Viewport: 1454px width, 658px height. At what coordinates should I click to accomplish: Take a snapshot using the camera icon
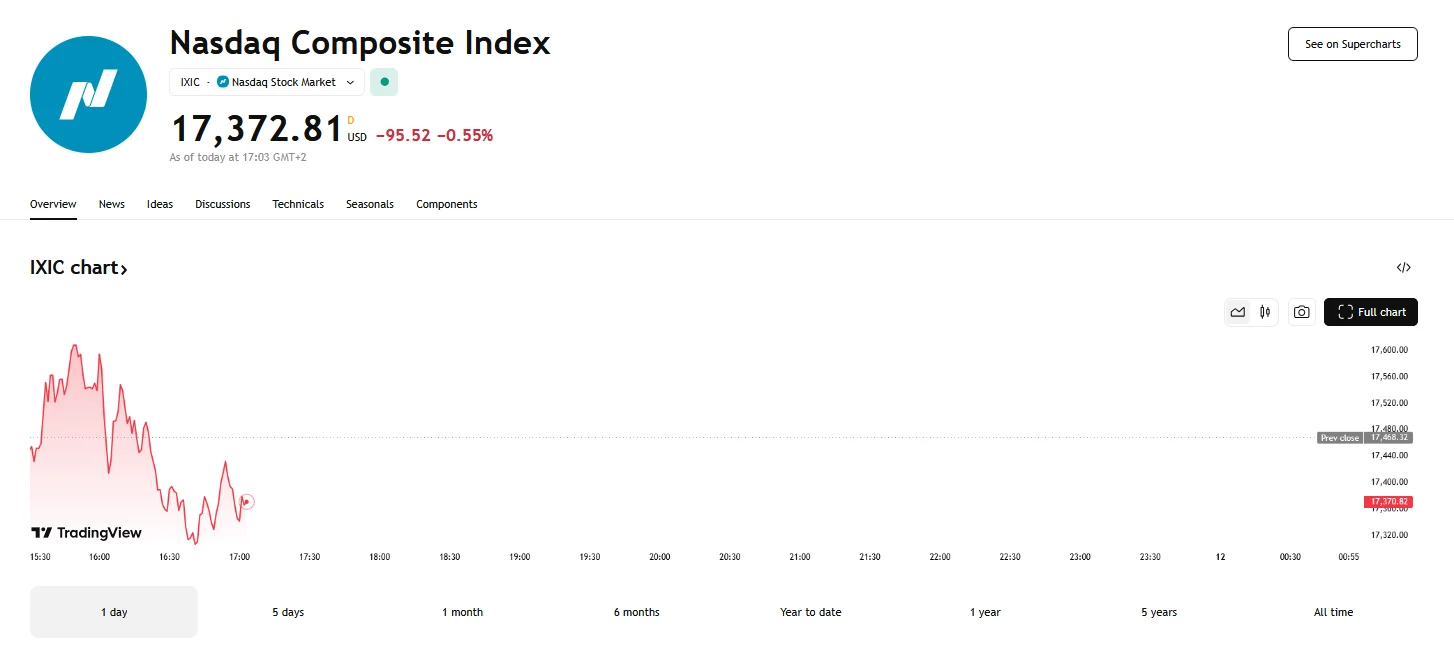1301,312
